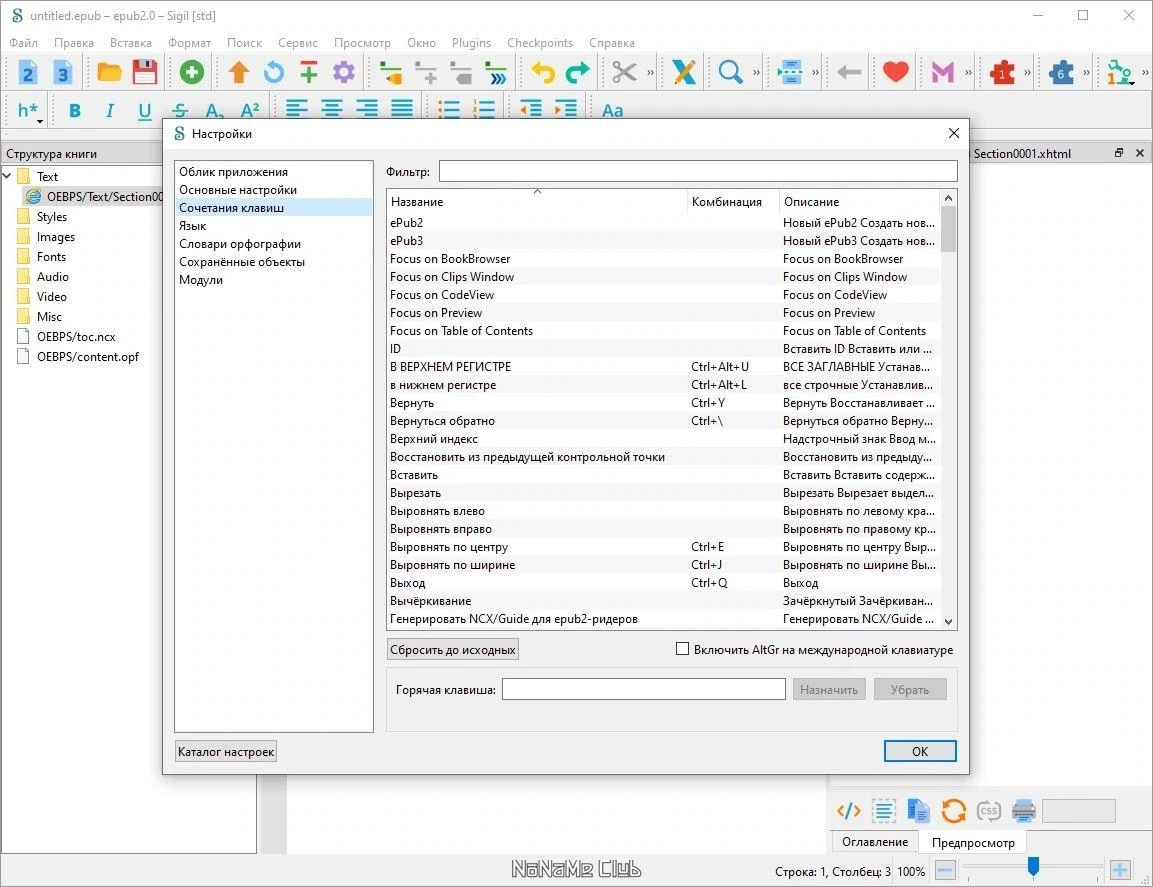1153x887 pixels.
Task: Select Основные настройки settings category
Action: pyautogui.click(x=274, y=190)
